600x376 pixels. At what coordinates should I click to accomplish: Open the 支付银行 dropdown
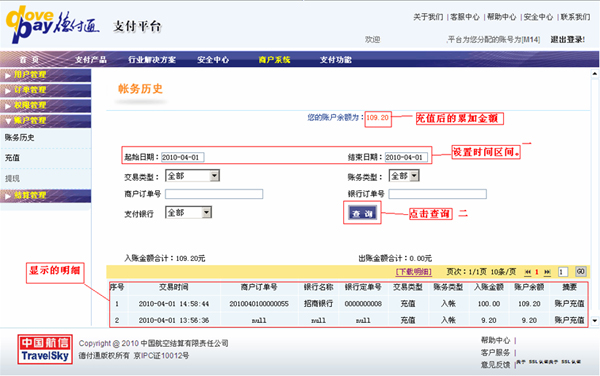(x=188, y=213)
